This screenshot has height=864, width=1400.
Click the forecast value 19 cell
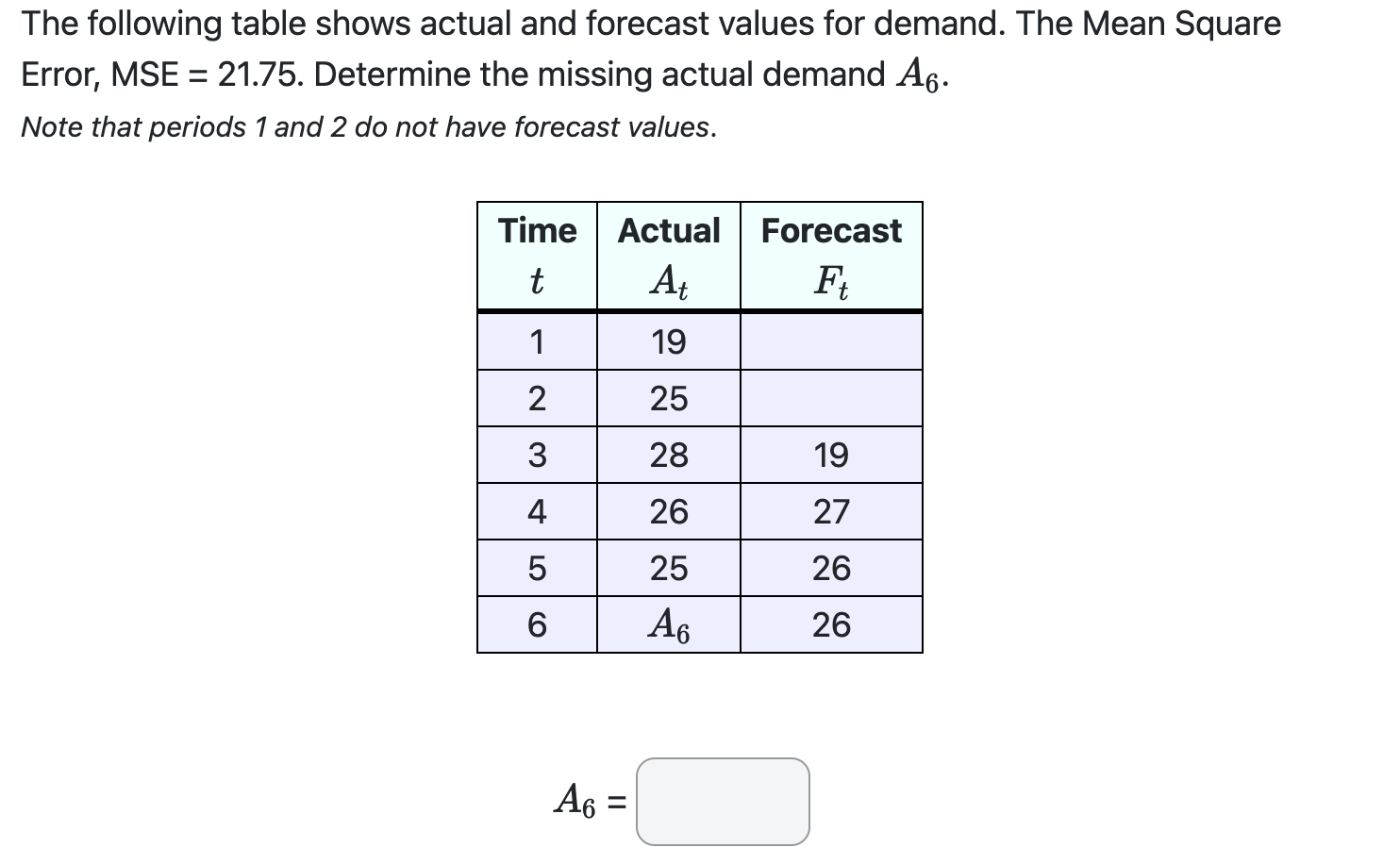click(831, 455)
